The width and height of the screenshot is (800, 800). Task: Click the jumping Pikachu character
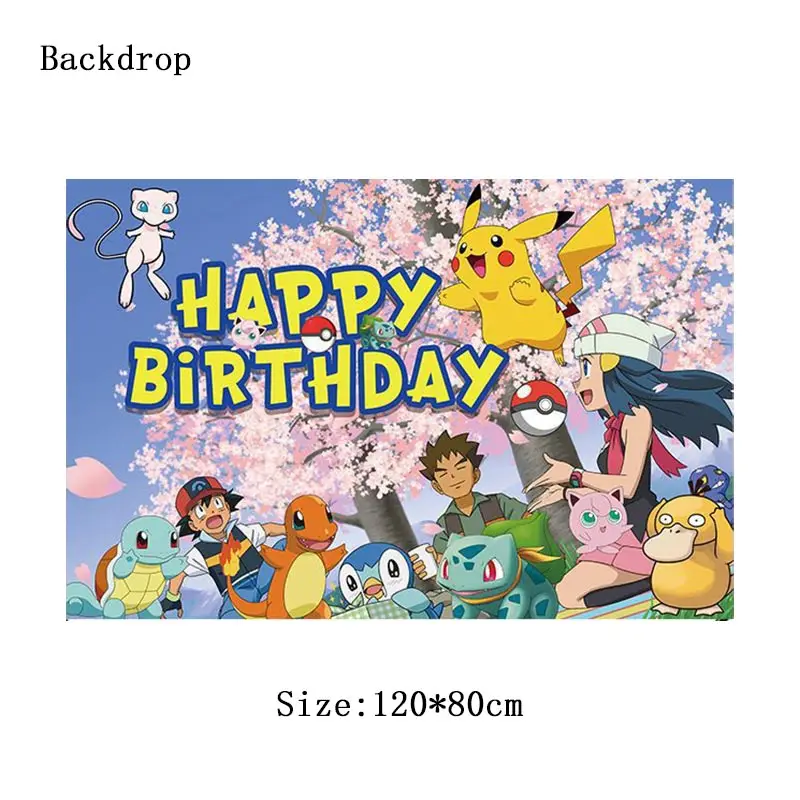(x=528, y=270)
